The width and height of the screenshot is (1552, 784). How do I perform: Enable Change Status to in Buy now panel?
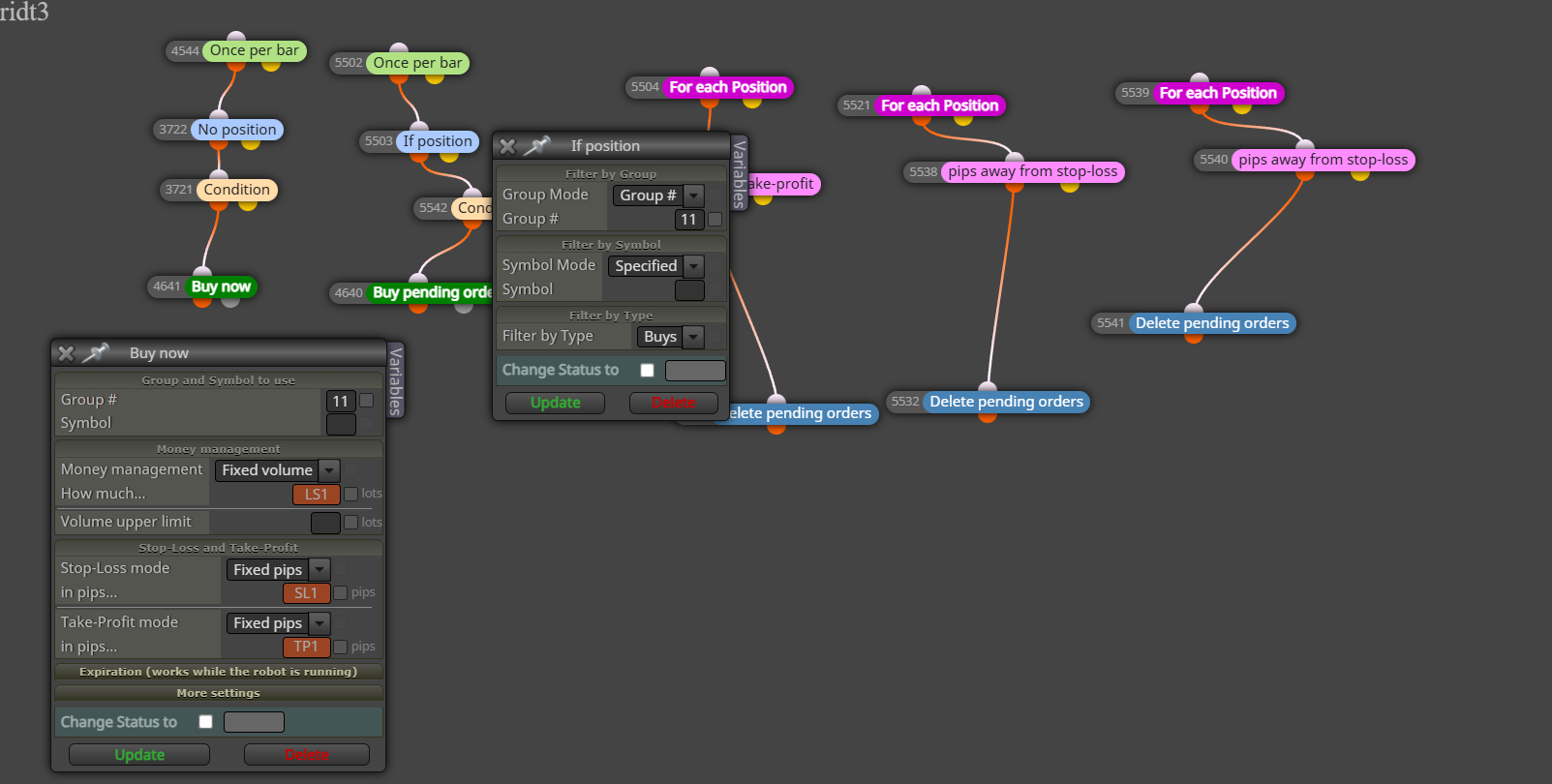click(x=205, y=722)
